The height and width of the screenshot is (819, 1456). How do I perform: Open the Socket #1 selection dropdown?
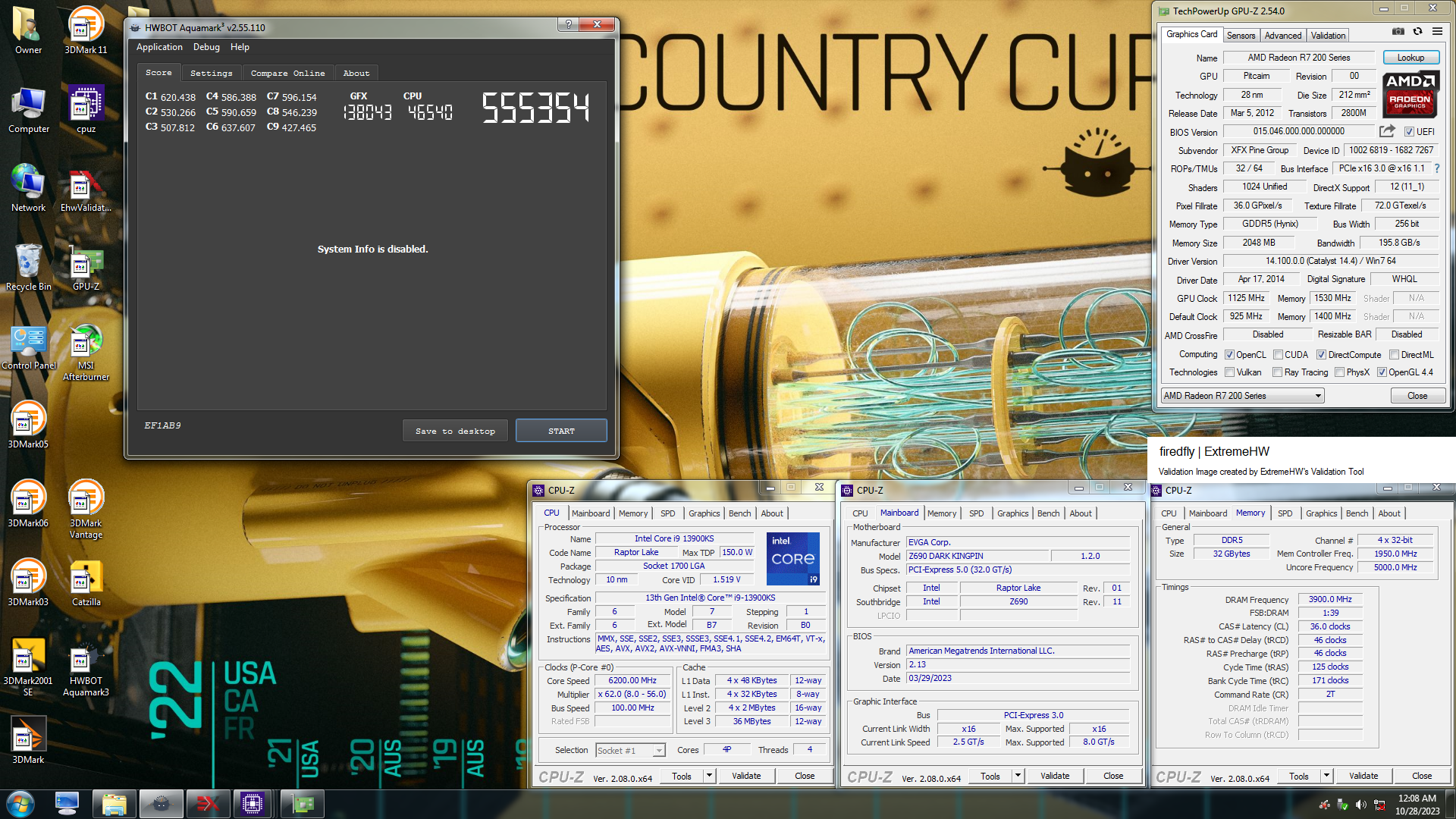point(630,751)
